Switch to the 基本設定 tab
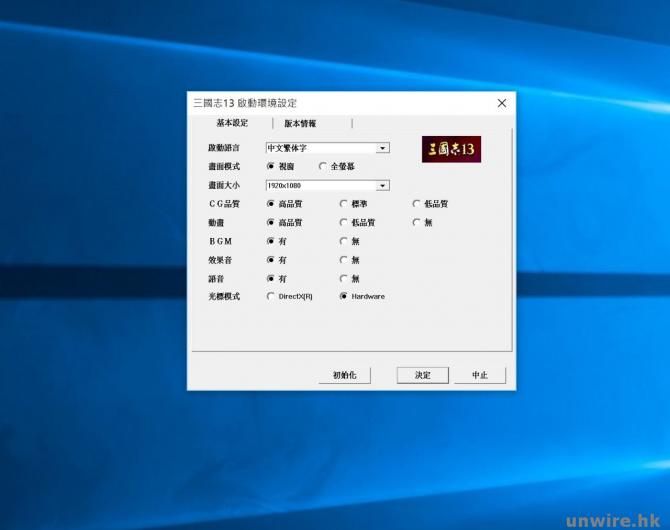This screenshot has width=670, height=530. [232, 123]
